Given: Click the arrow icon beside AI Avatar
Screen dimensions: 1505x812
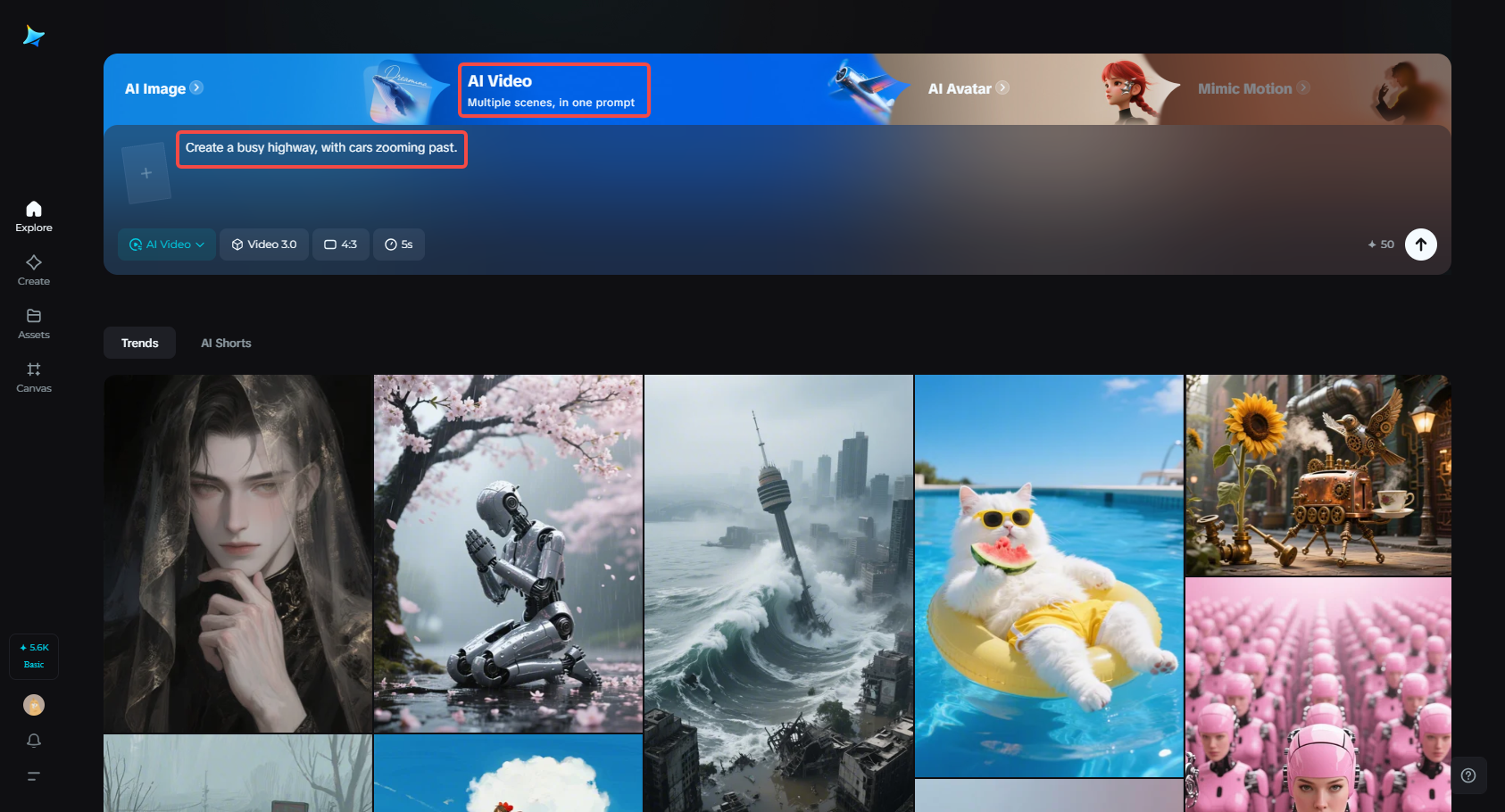Looking at the screenshot, I should pos(1002,87).
